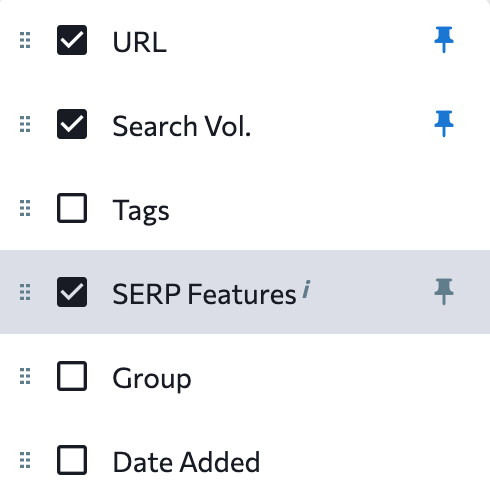Enable the Tags column checkbox
The image size is (490, 500).
pyautogui.click(x=72, y=208)
